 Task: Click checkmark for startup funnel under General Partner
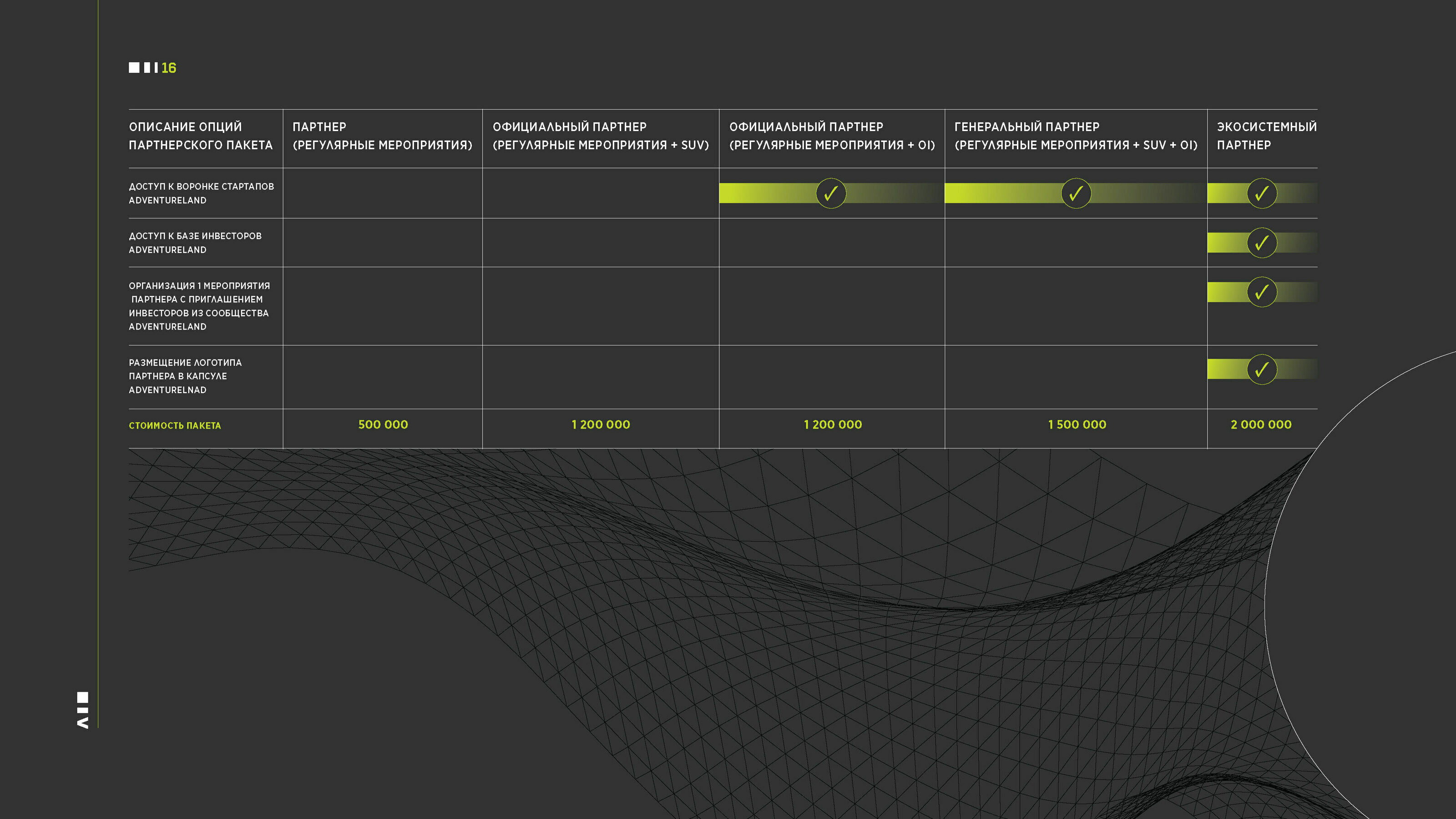tap(1076, 193)
